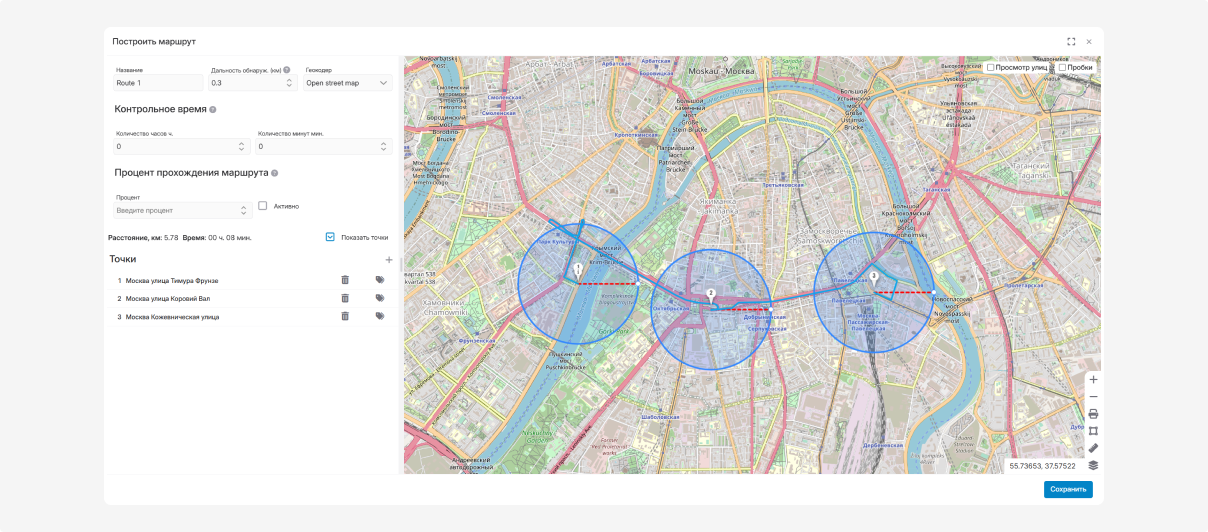Image resolution: width=1208 pixels, height=532 pixels.
Task: Toggle the Пробки traffic checkbox
Action: pos(1062,68)
